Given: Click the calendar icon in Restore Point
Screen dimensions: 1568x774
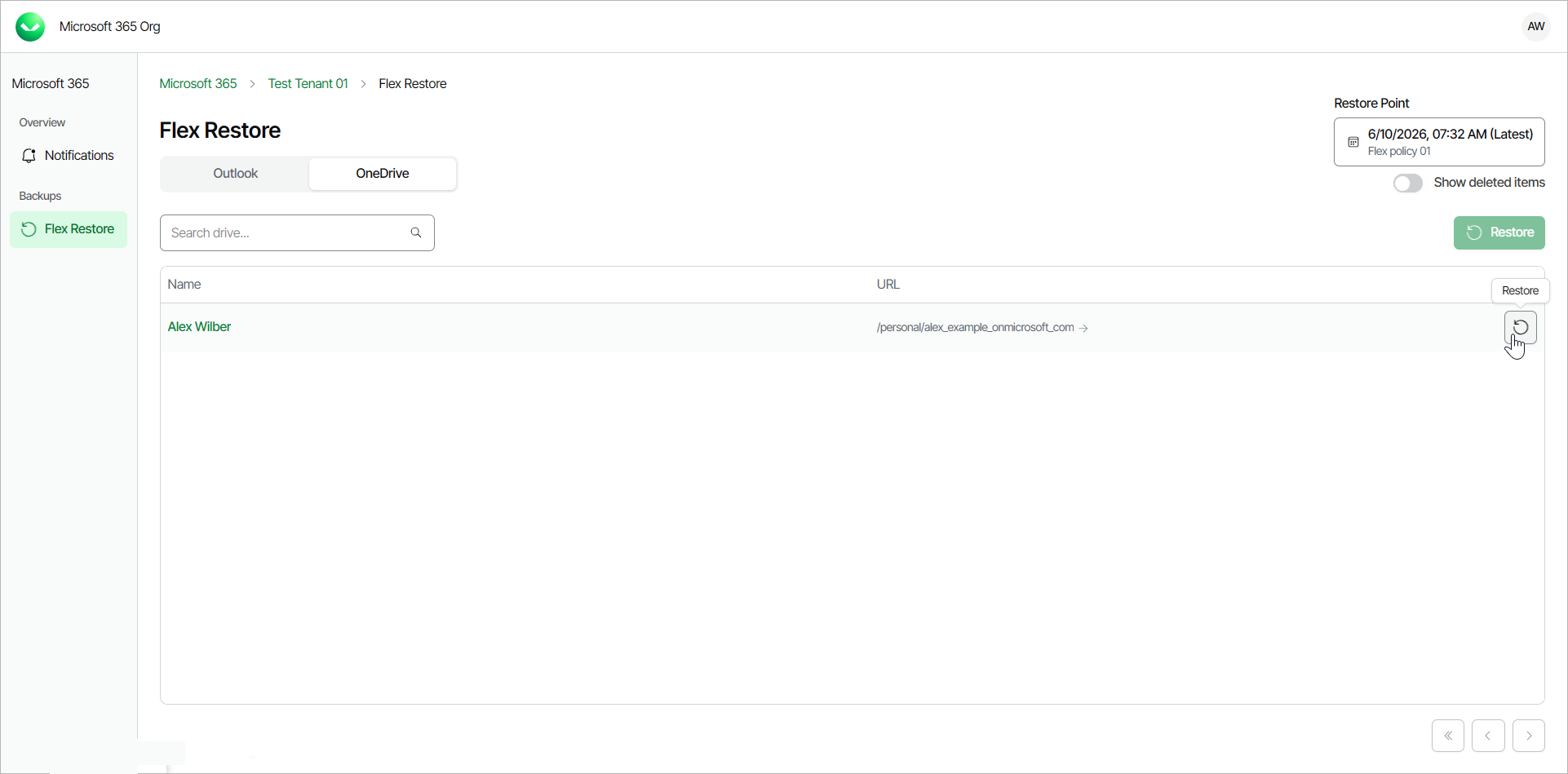Looking at the screenshot, I should click(1353, 142).
